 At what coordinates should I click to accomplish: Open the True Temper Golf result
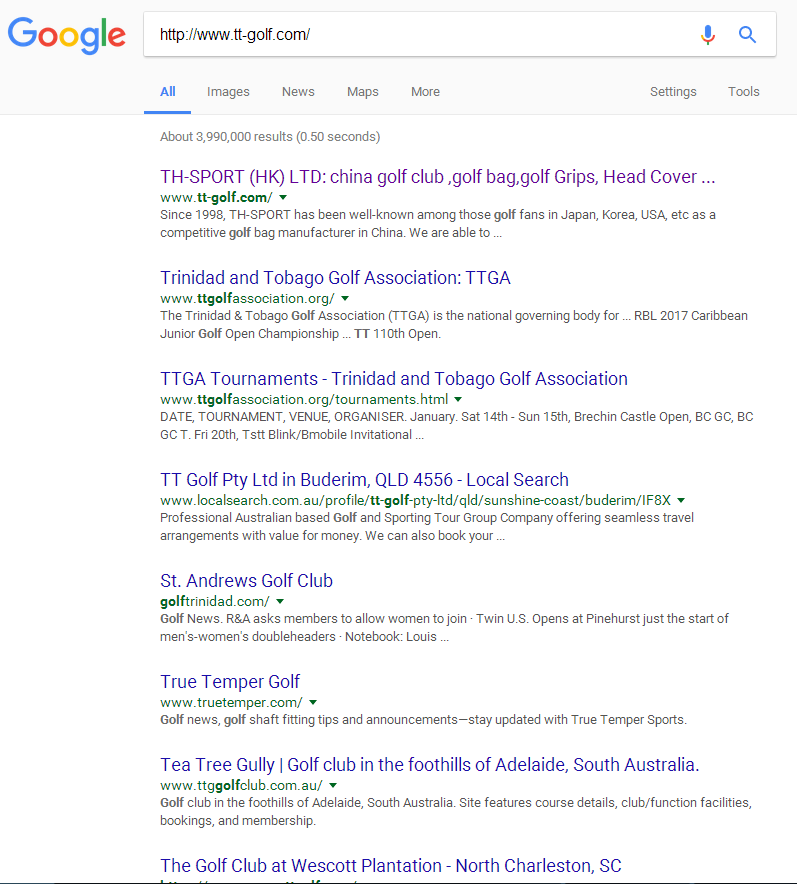pos(230,682)
